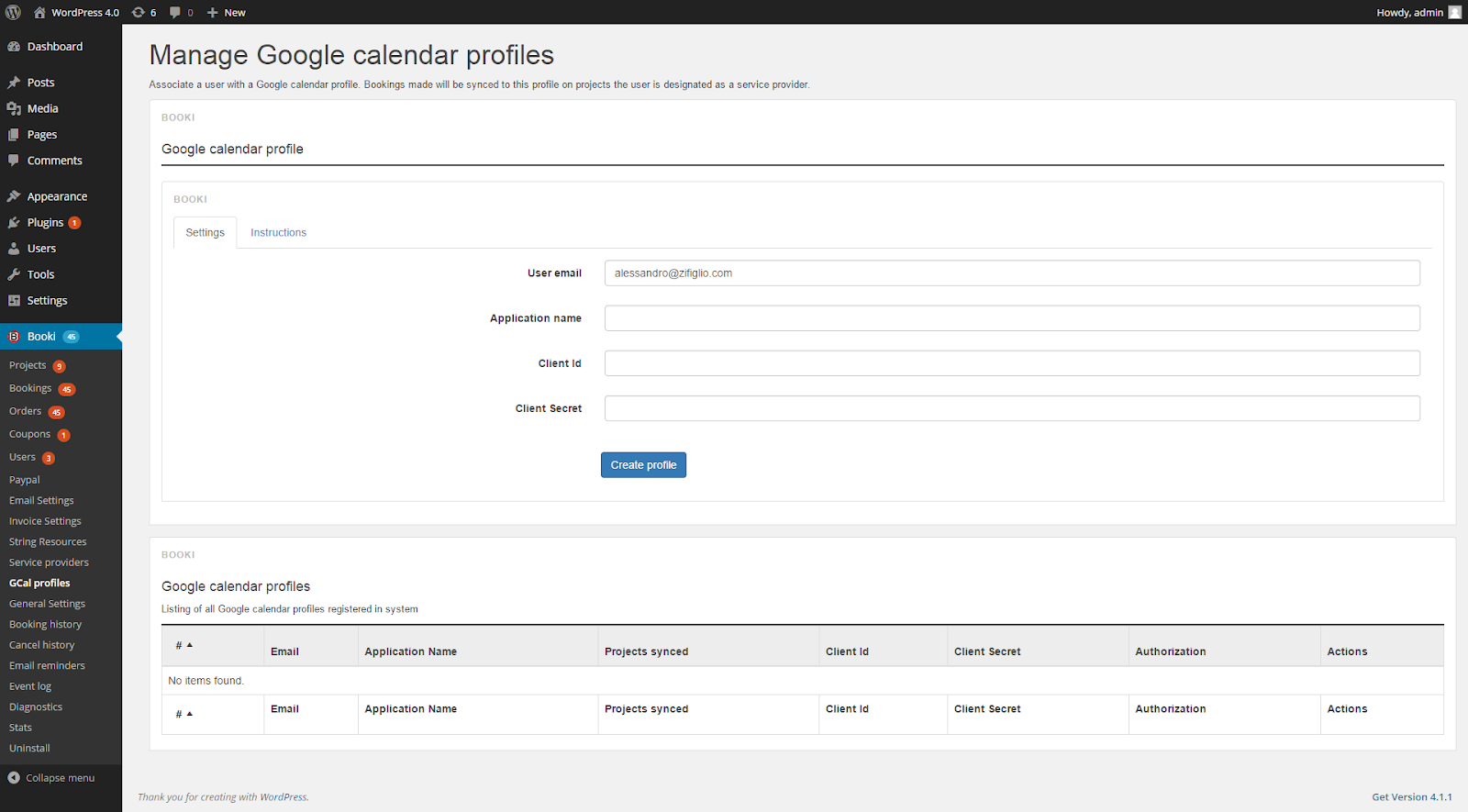This screenshot has height=812, width=1468.
Task: Click Collapse menu text
Action: (x=60, y=778)
